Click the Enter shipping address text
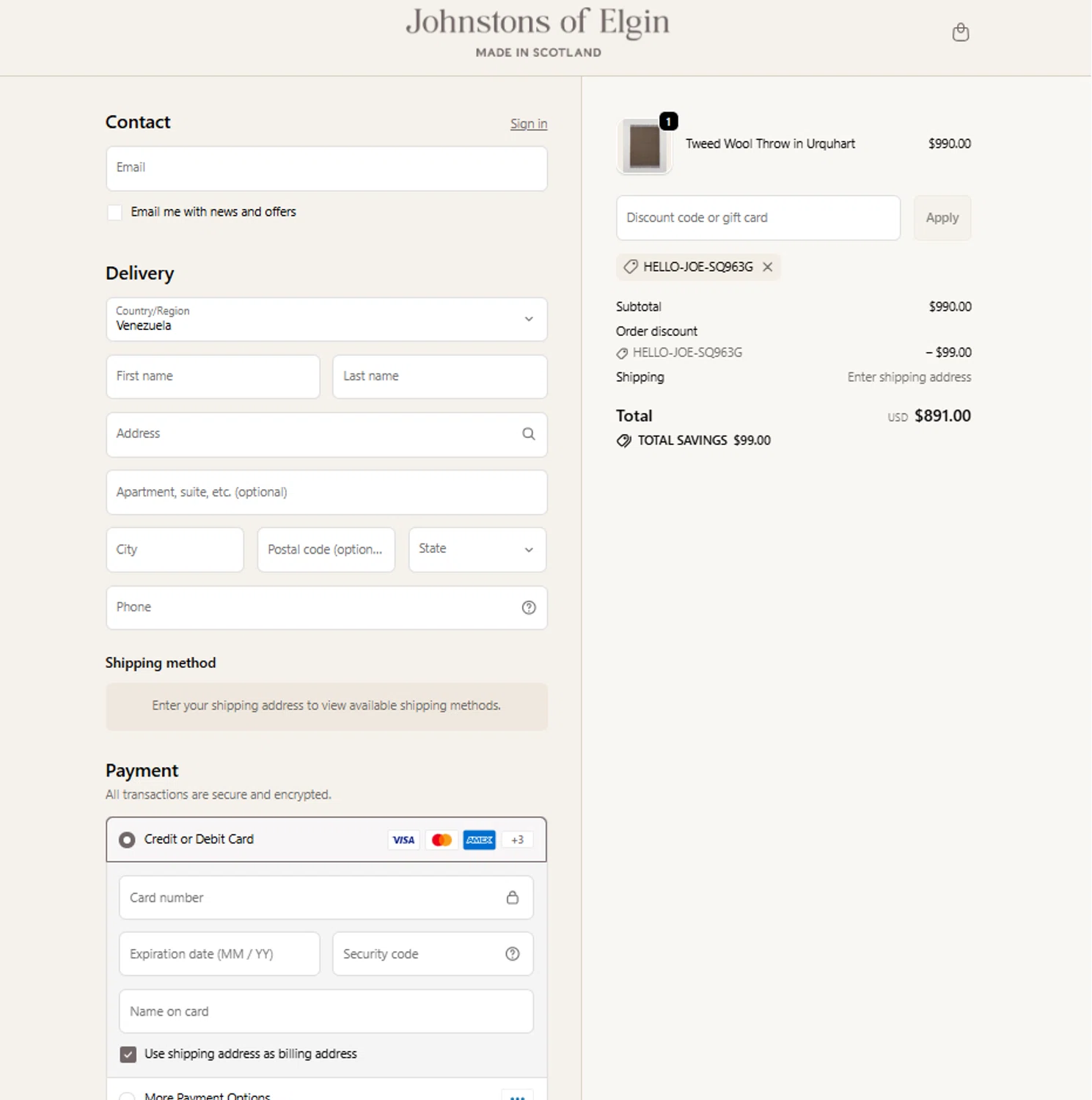 tap(909, 377)
